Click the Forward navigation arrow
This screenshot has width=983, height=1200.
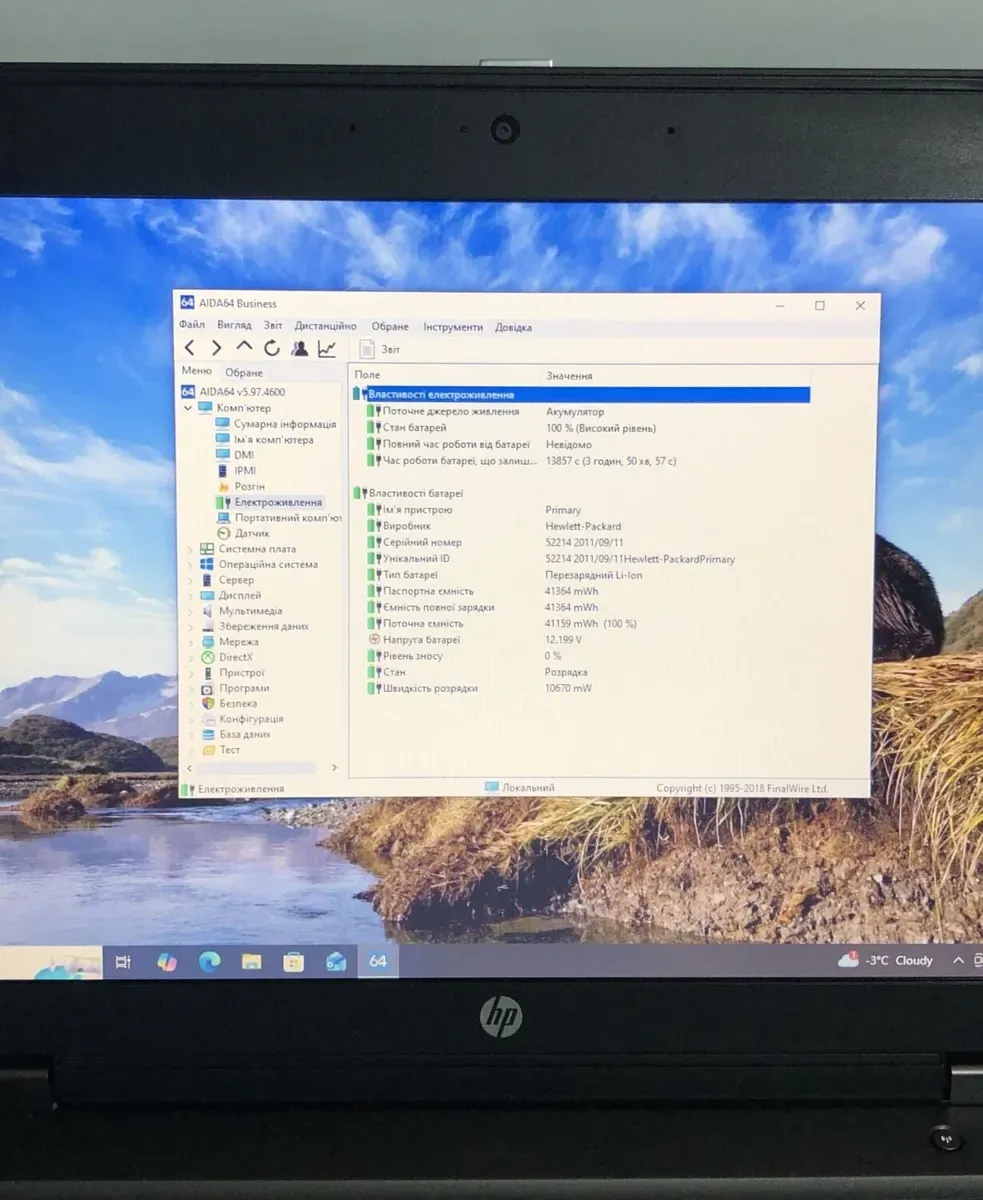tap(216, 348)
